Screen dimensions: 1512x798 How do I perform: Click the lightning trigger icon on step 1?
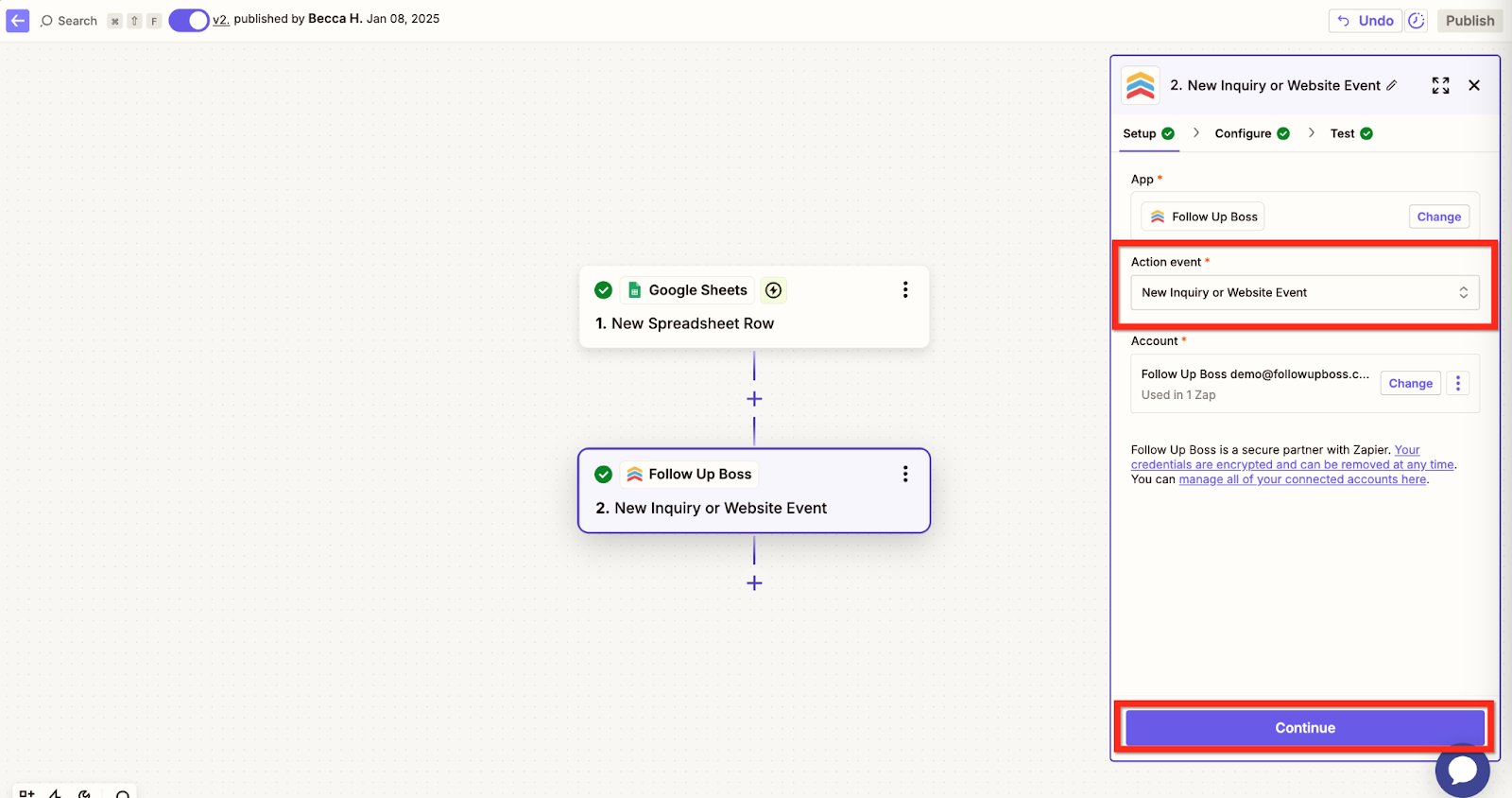coord(773,290)
